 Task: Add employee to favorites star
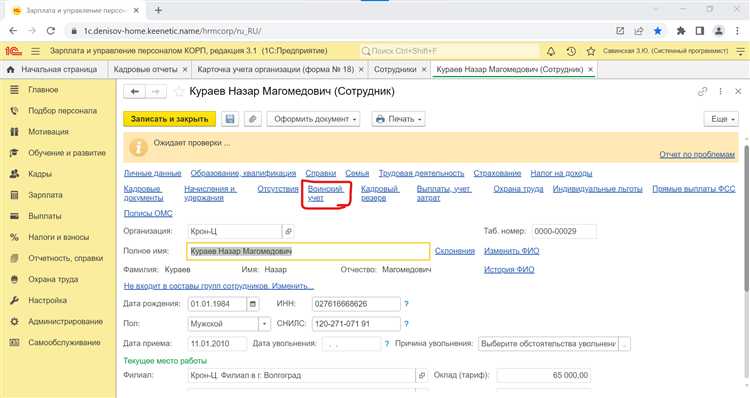tap(179, 91)
